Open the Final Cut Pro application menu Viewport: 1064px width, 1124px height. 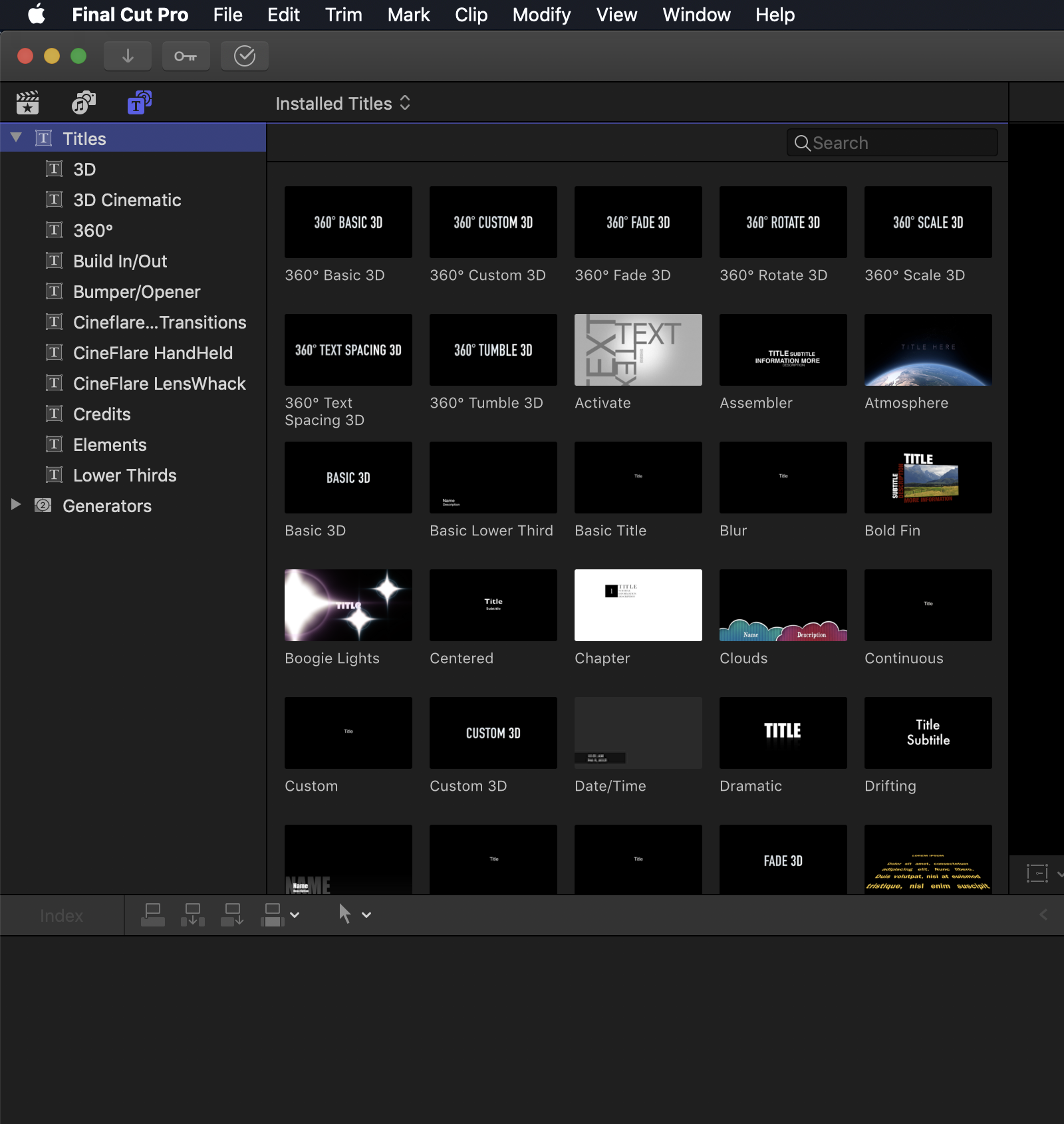coord(130,15)
